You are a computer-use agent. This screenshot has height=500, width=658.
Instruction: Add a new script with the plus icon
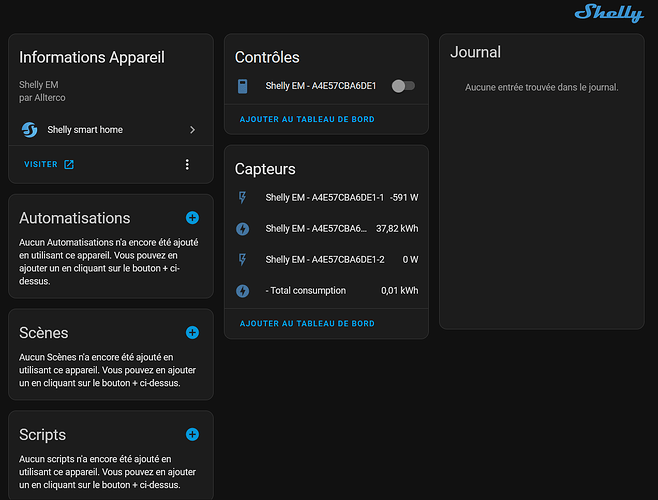192,434
